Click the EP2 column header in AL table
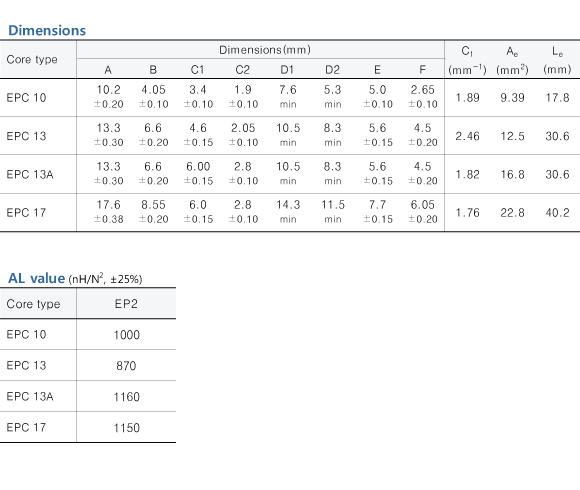The height and width of the screenshot is (490, 580). [x=126, y=304]
